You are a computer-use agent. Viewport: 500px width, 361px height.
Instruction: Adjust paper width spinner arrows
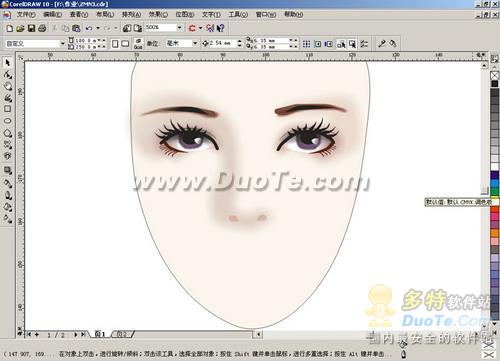click(102, 41)
